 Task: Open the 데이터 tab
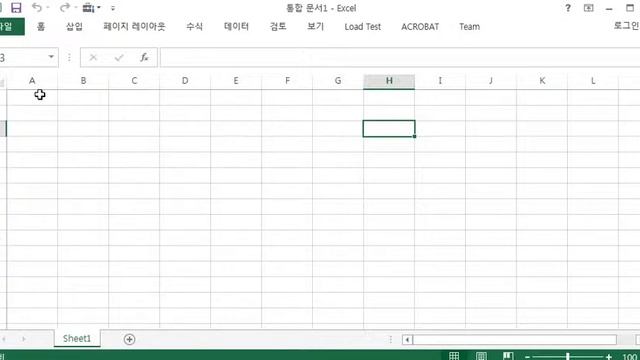point(236,27)
